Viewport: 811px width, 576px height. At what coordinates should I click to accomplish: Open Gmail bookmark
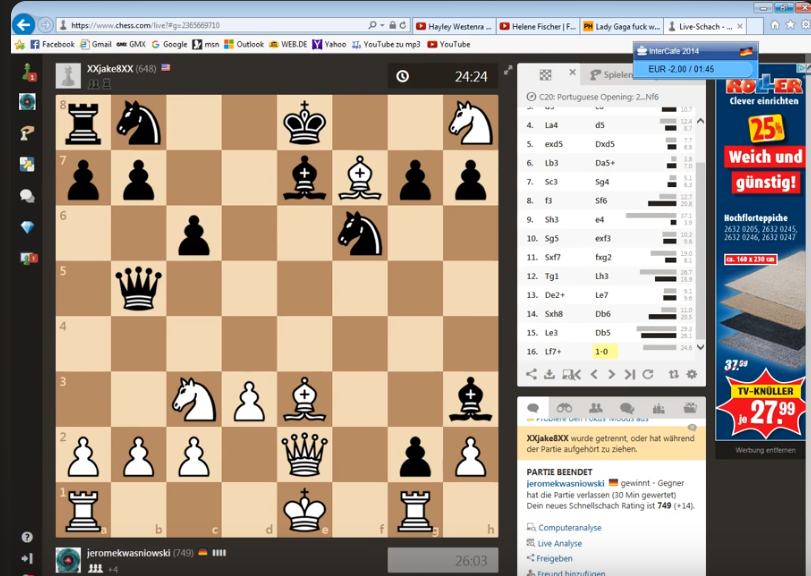[96, 44]
